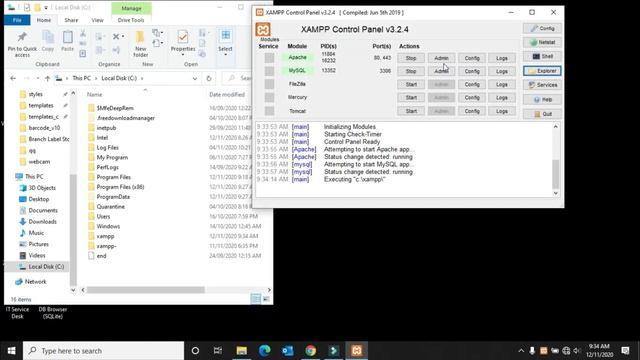The height and width of the screenshot is (360, 640).
Task: Expand the Properties dropdown arrow
Action: [x=182, y=55]
